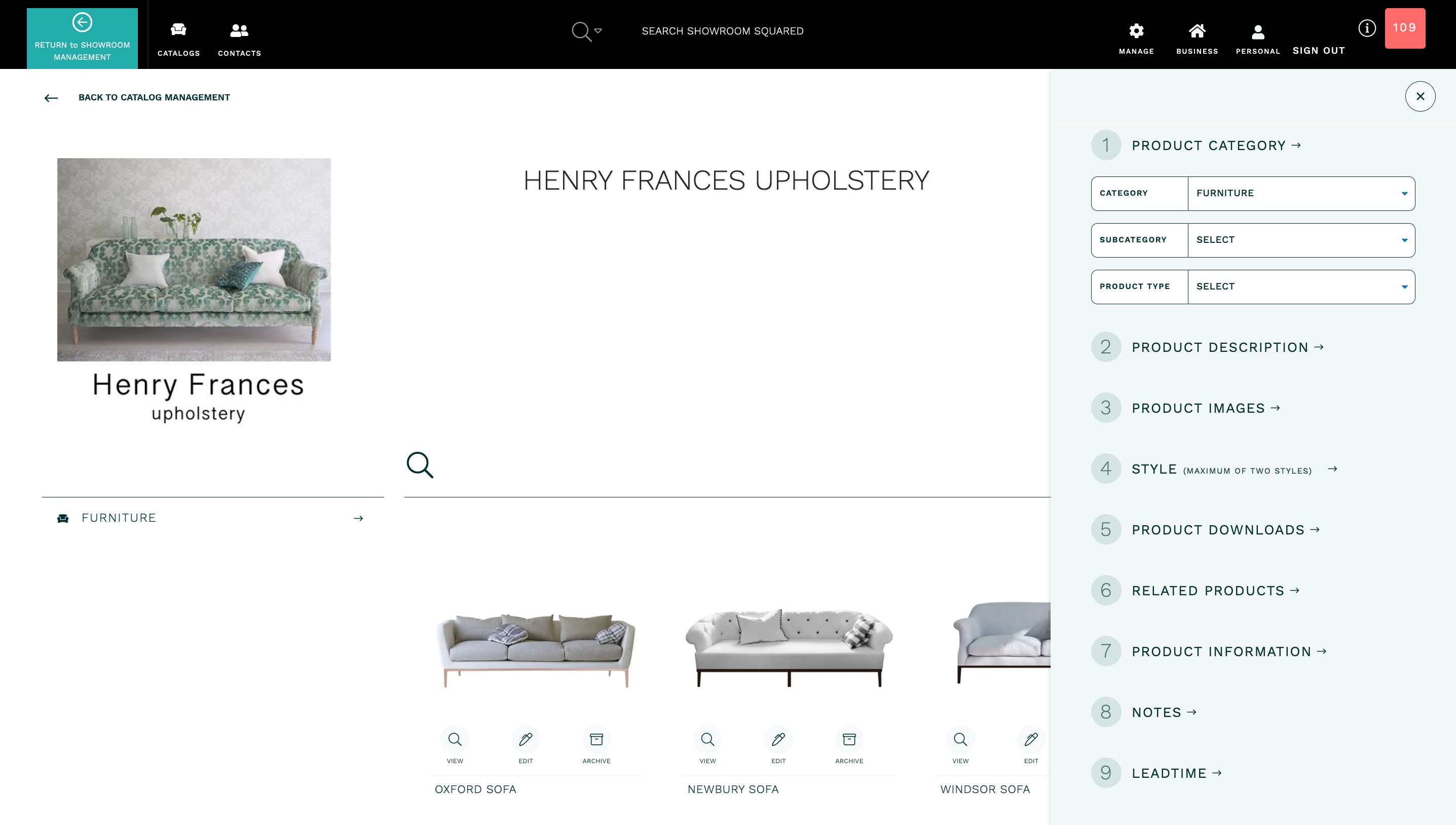Click the Sign Out button
This screenshot has height=825, width=1456.
(1318, 50)
